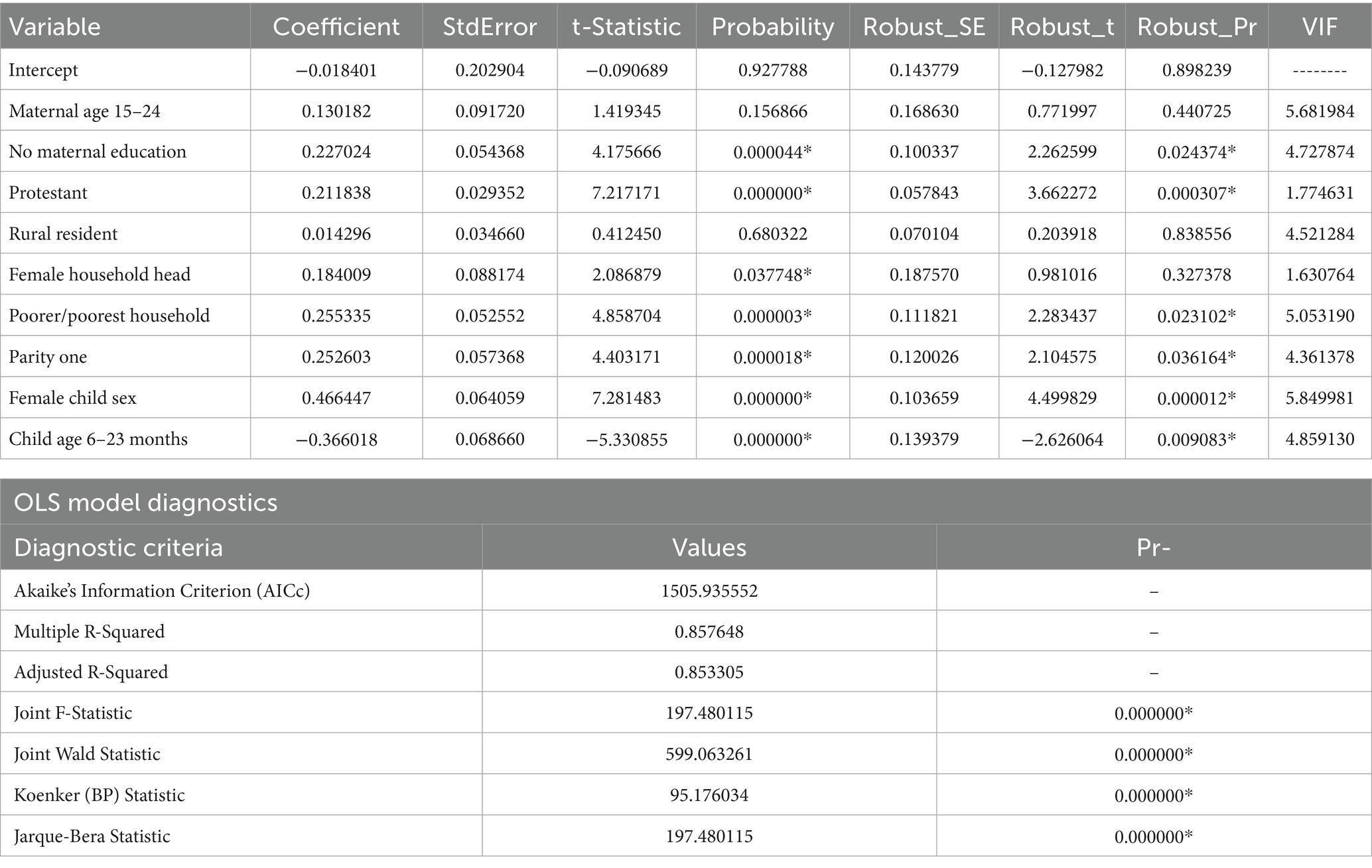Click the Robust_SE column header

[924, 27]
